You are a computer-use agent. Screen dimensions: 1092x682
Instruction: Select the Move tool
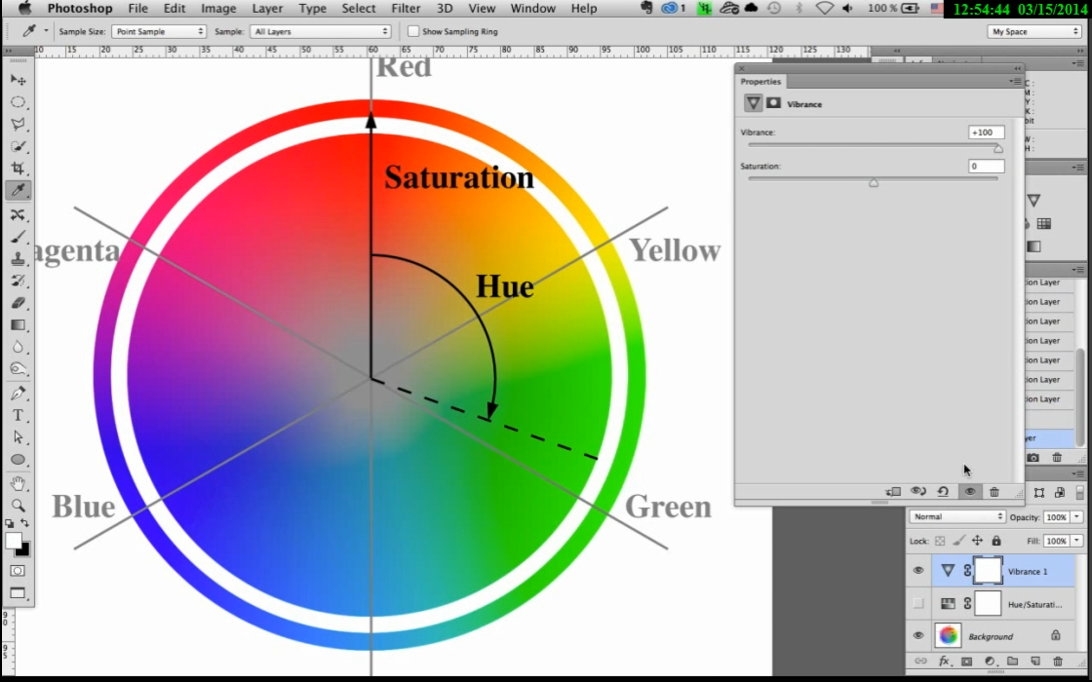click(18, 79)
